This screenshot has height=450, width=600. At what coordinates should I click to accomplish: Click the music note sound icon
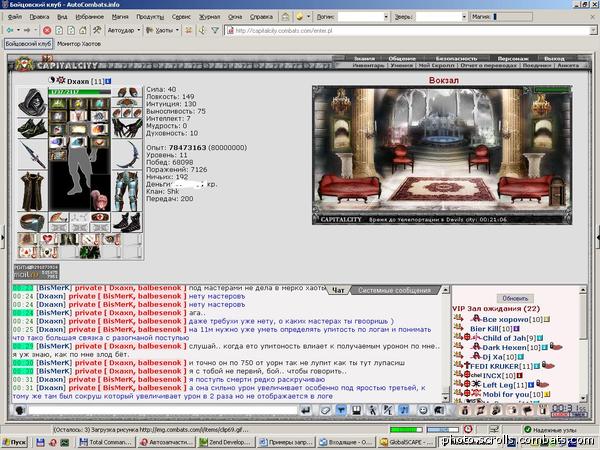[404, 411]
